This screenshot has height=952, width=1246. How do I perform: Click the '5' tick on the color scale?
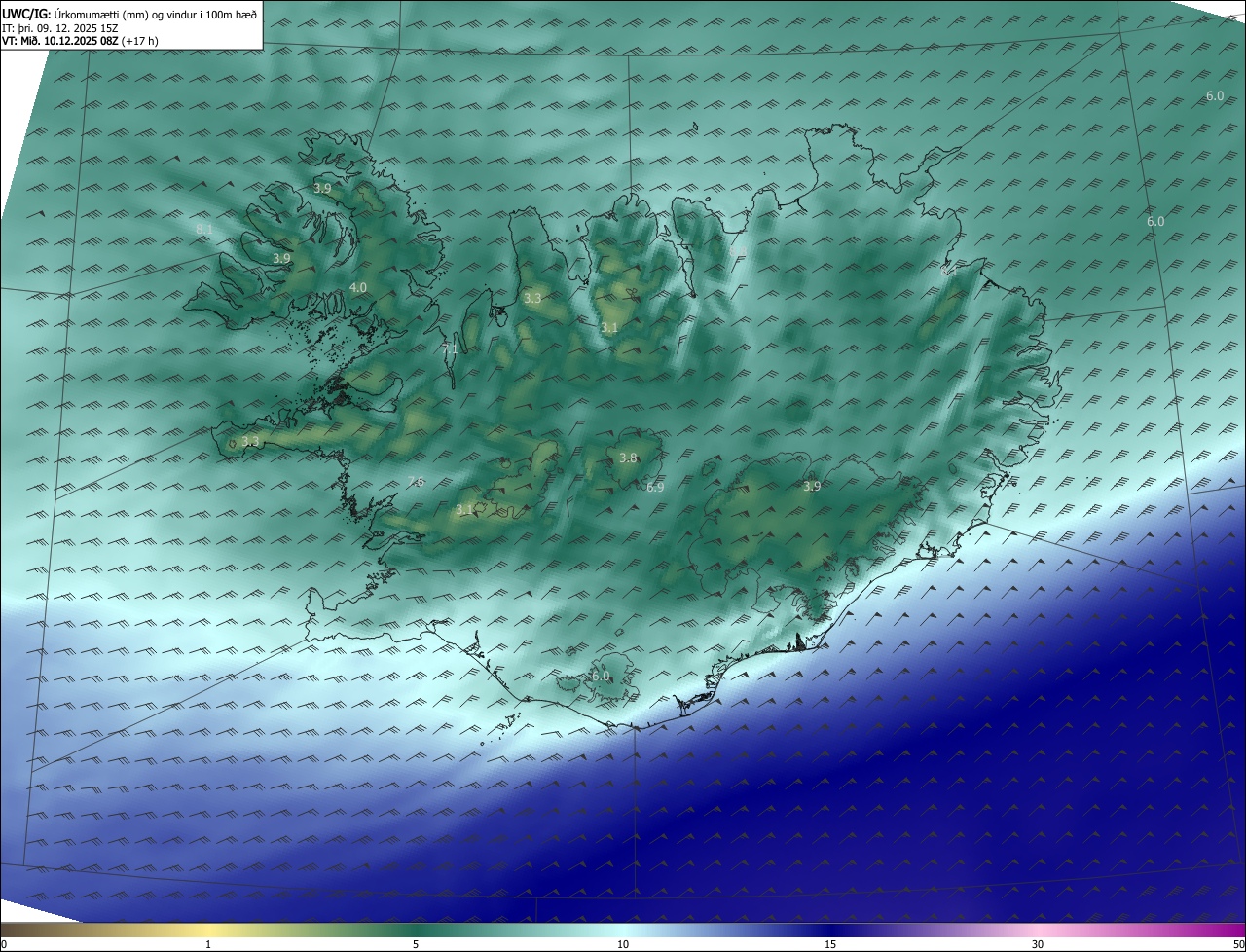pos(416,944)
